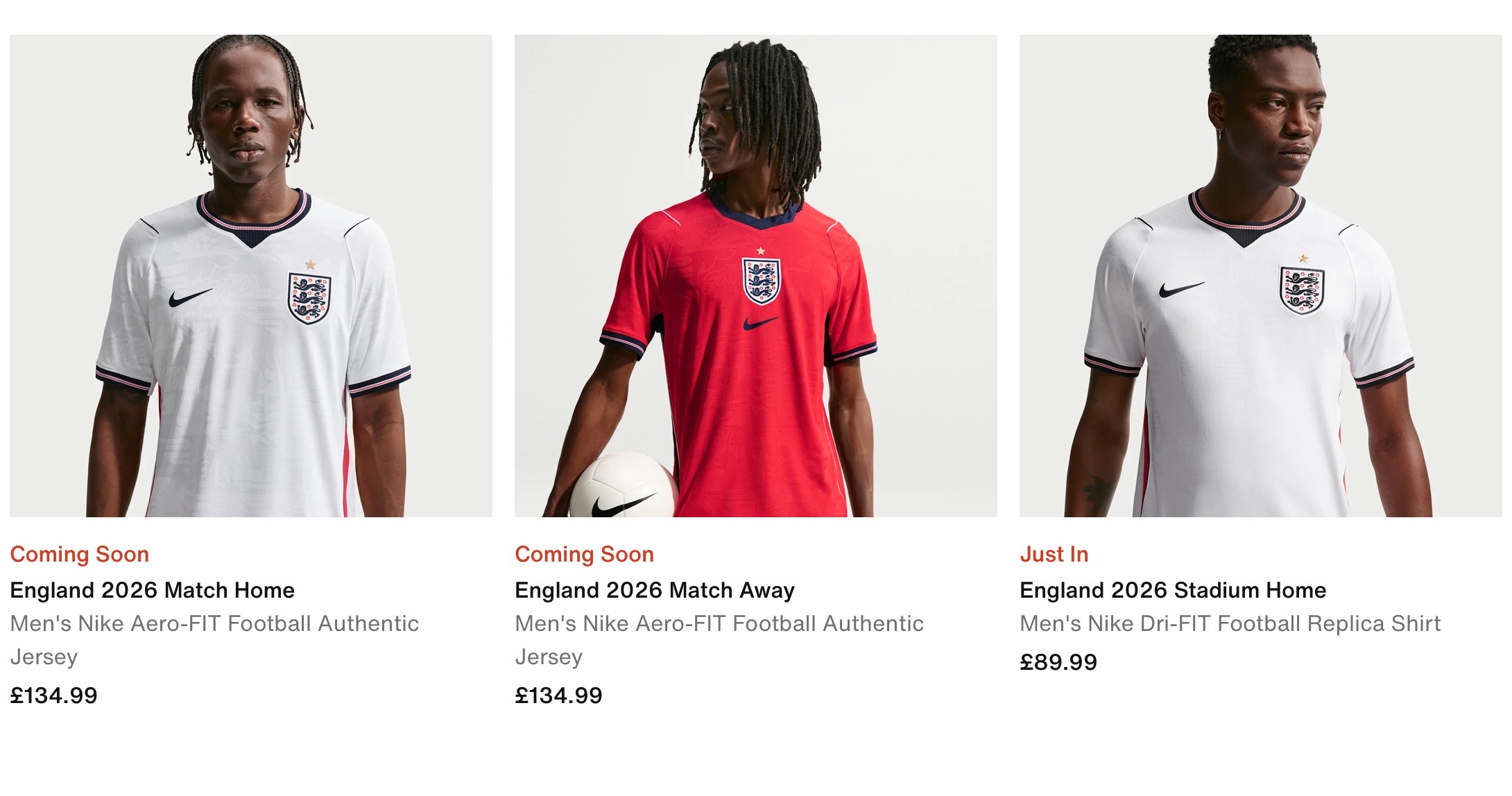
Task: Click the £89.99 price
Action: click(x=1058, y=662)
